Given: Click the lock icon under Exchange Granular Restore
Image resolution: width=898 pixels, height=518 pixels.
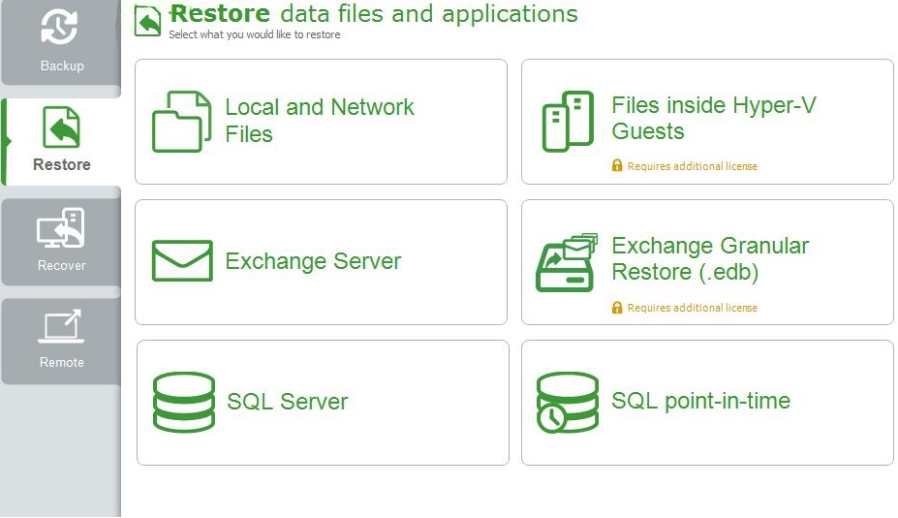Looking at the screenshot, I should tap(617, 308).
